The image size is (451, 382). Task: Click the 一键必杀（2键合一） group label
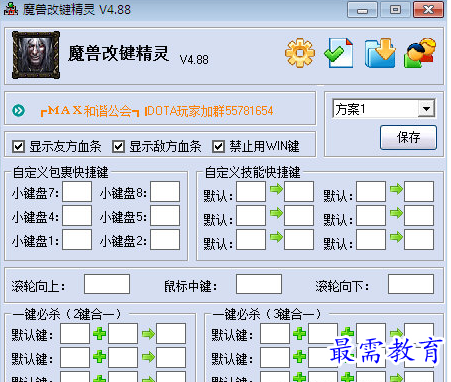coord(67,314)
